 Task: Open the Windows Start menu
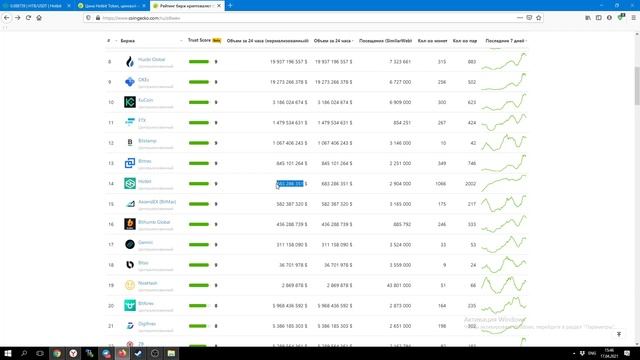click(7, 353)
